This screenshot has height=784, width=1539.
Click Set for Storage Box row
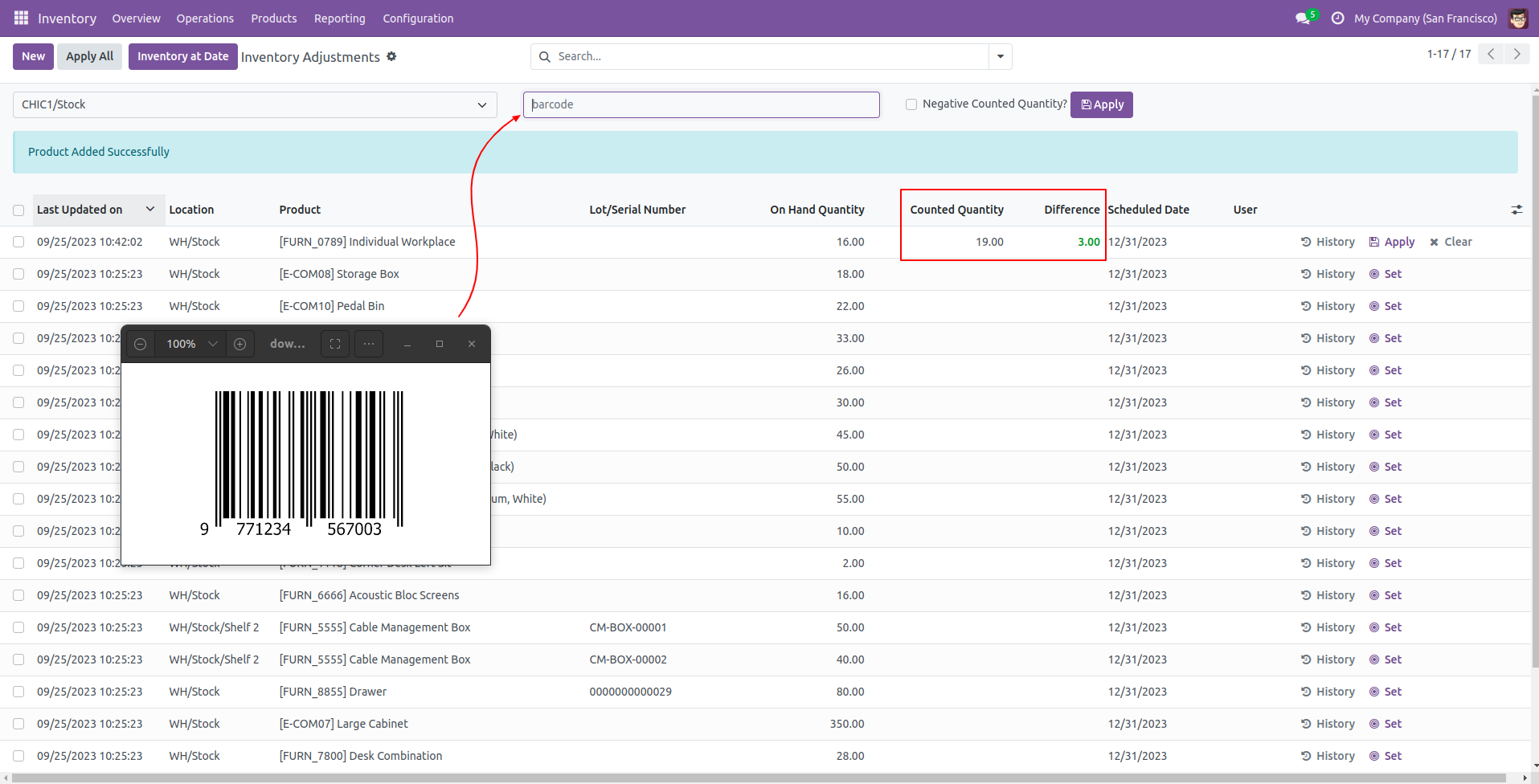click(x=1386, y=274)
